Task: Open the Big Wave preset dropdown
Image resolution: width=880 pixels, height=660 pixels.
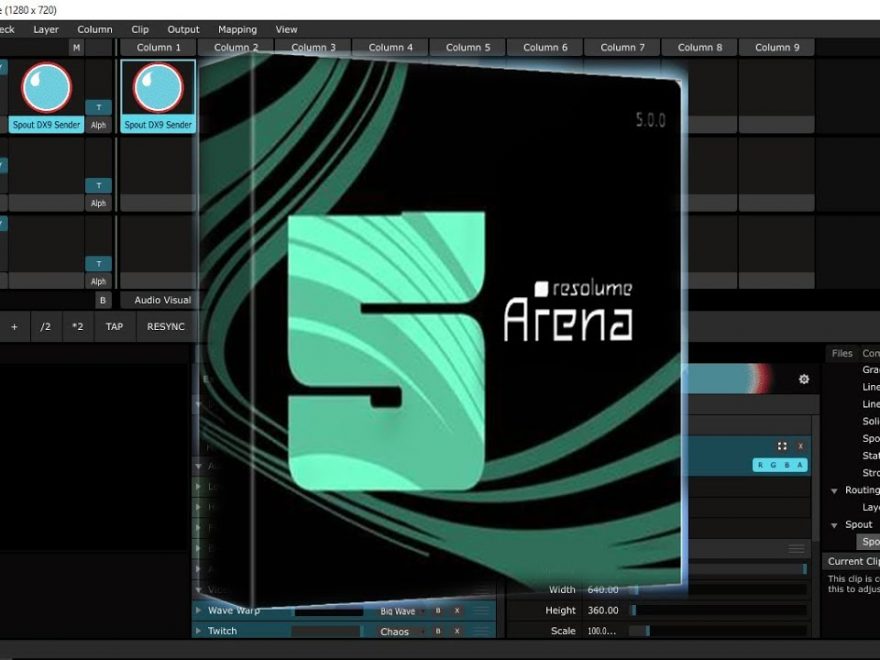Action: 400,611
